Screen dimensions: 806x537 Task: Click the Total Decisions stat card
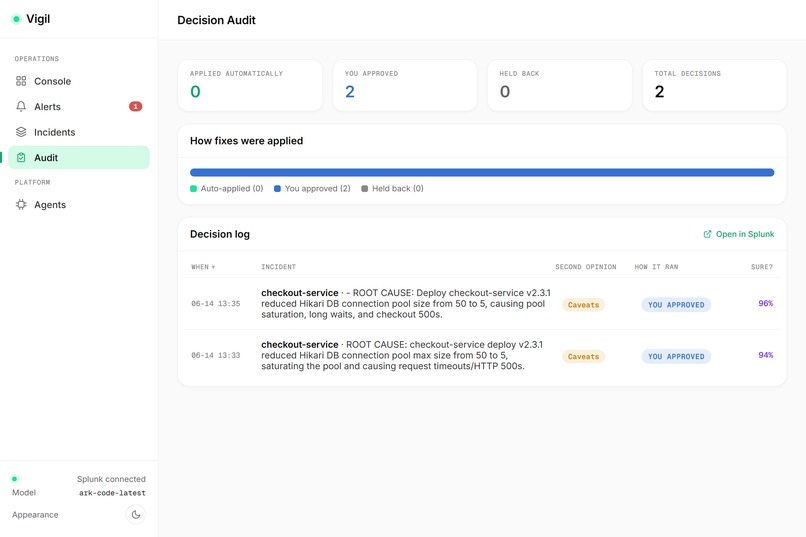pyautogui.click(x=715, y=85)
